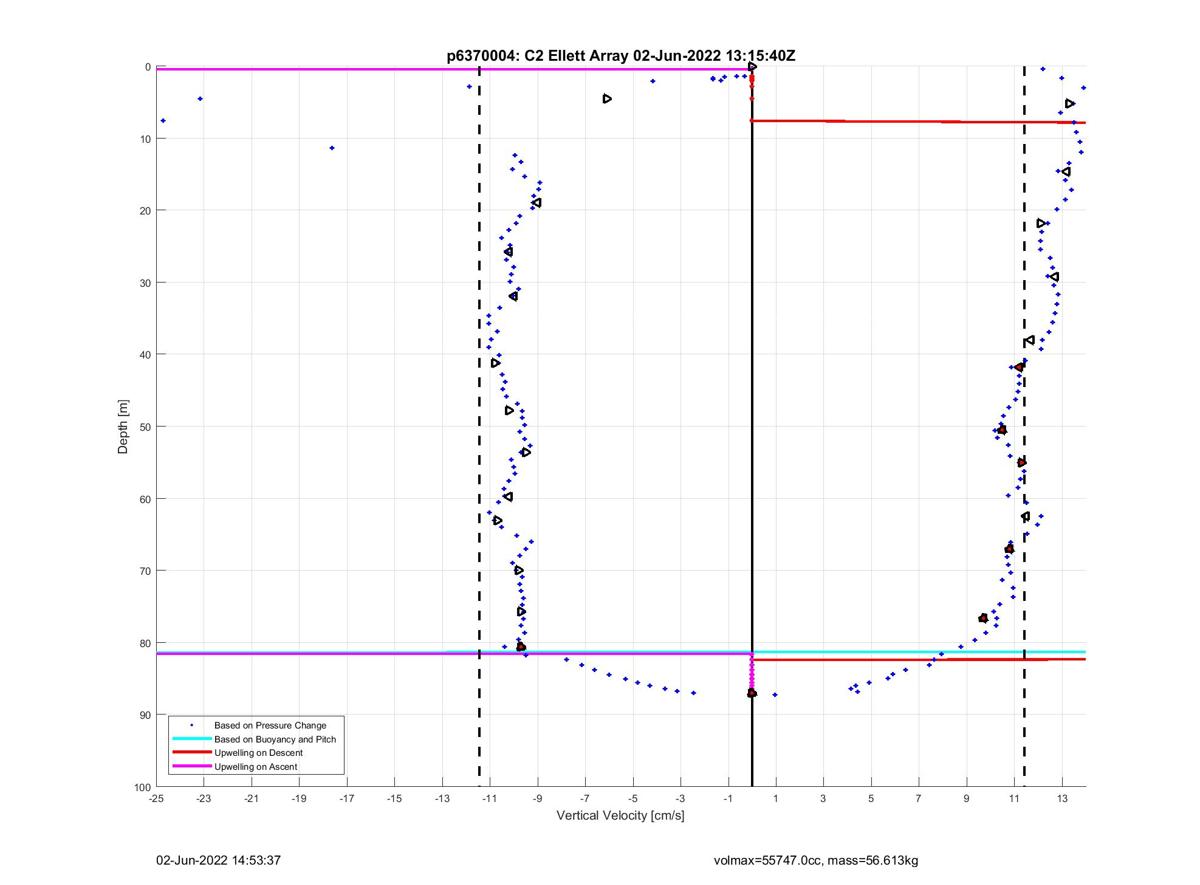Viewport: 1200px width, 885px height.
Task: Click x-axis tick label -25
Action: pos(156,798)
